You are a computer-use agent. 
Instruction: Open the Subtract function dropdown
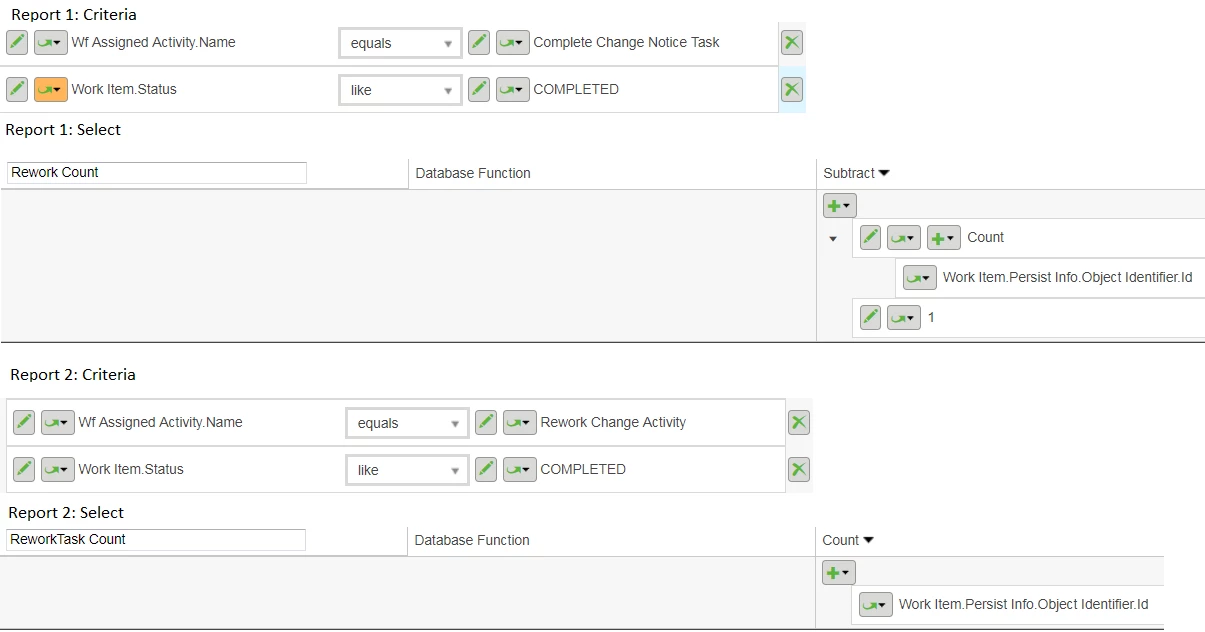tap(856, 173)
